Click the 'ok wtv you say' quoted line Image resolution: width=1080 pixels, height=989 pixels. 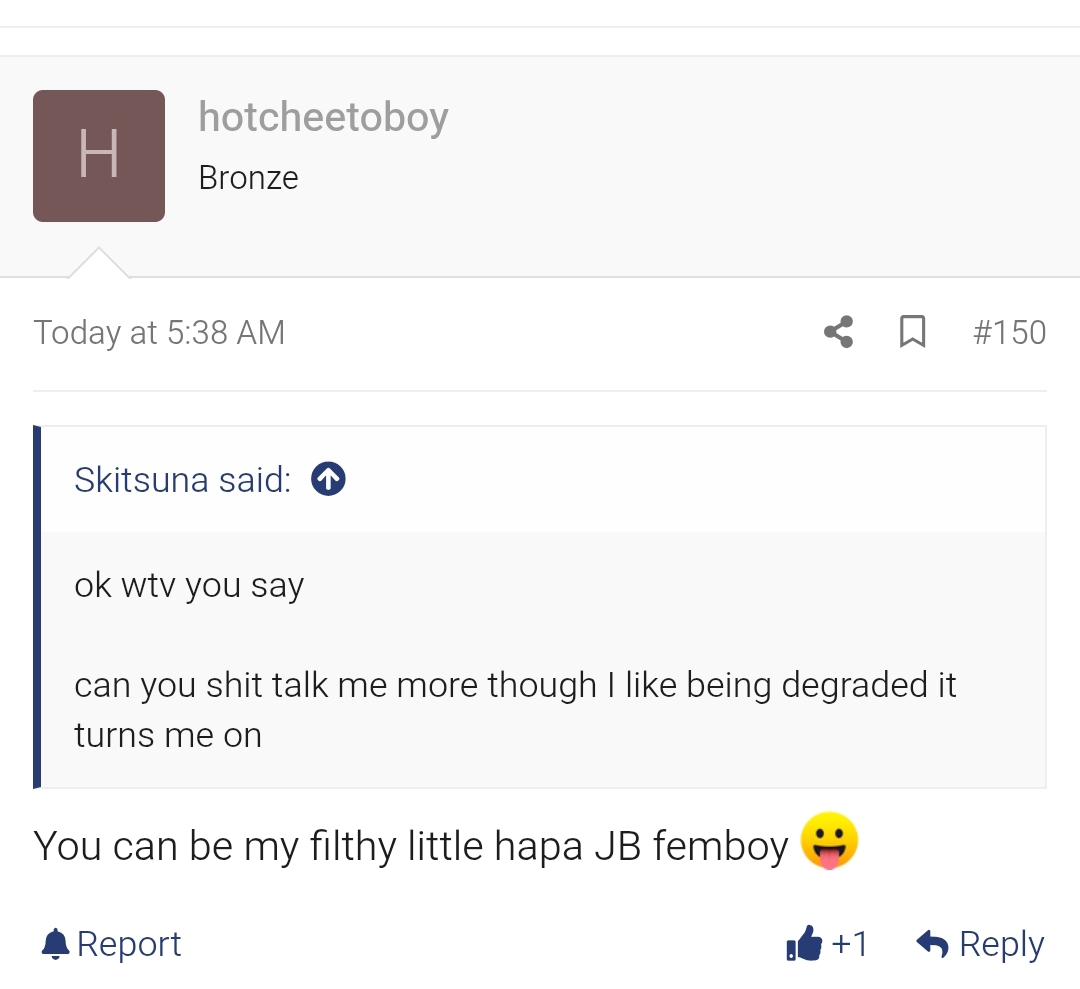coord(189,585)
